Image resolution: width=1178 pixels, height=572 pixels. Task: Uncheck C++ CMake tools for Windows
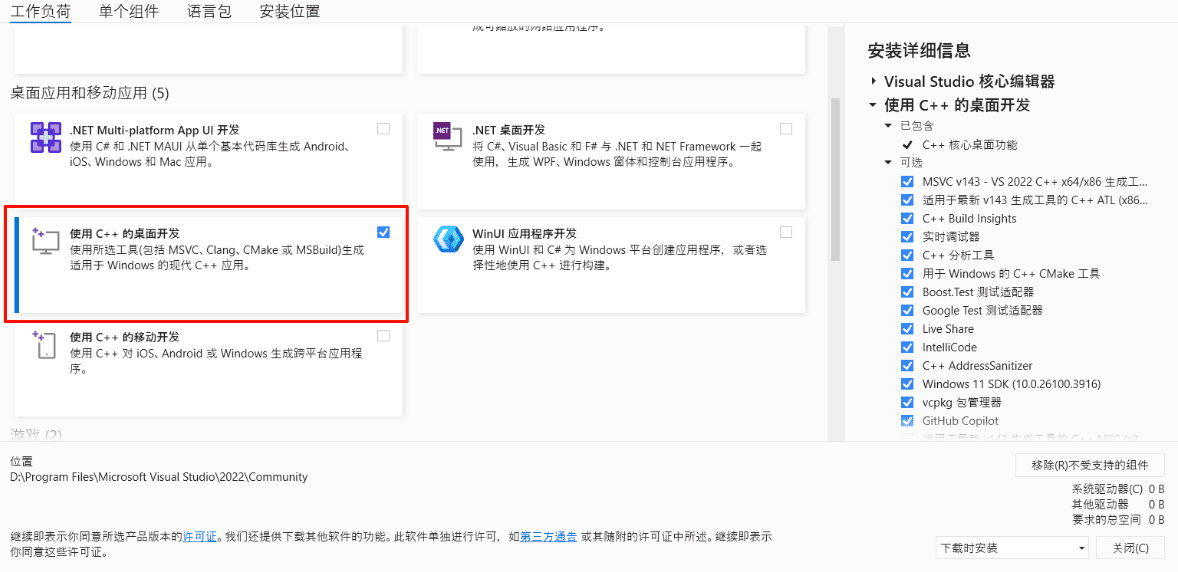pos(908,274)
